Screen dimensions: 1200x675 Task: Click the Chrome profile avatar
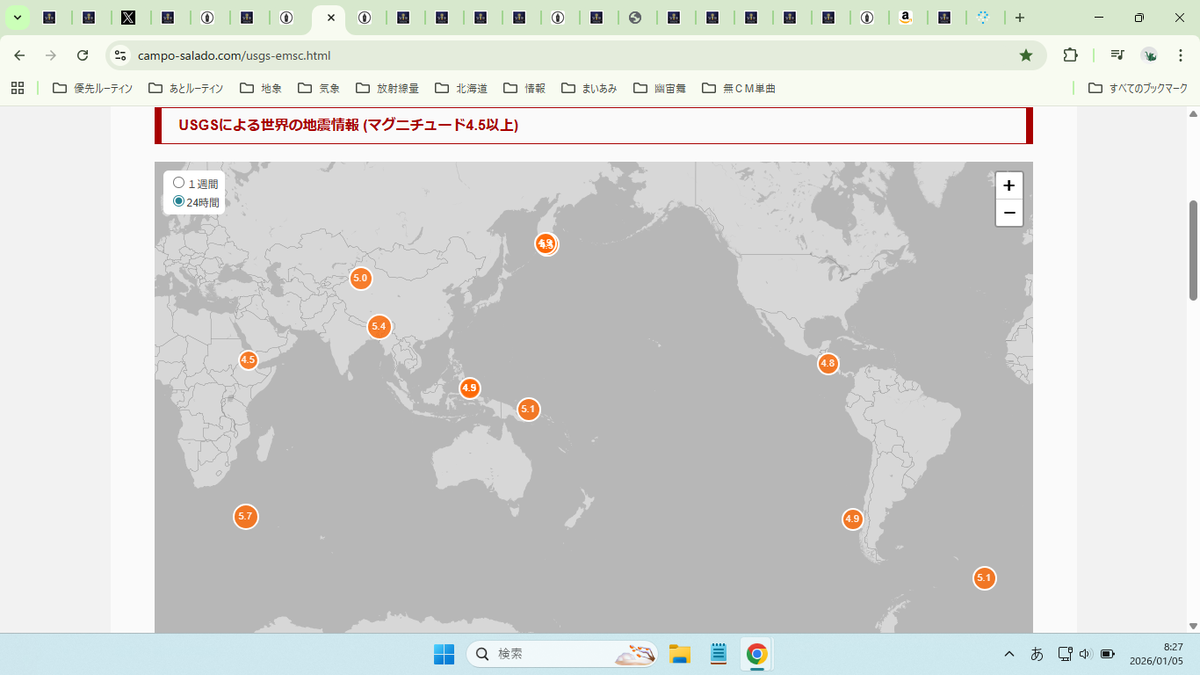(x=1147, y=56)
